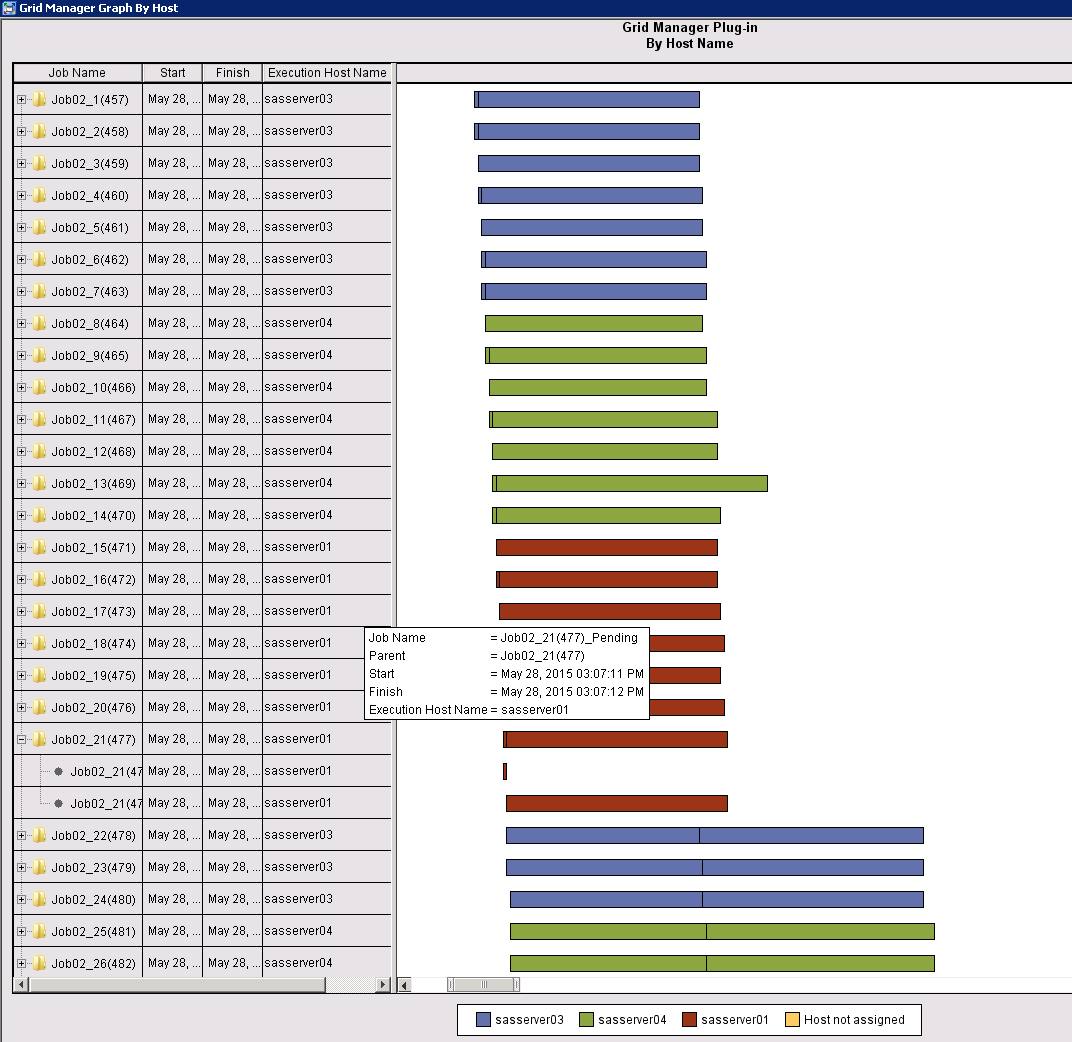Image resolution: width=1072 pixels, height=1042 pixels.
Task: Click the yellow Host not assigned swatch
Action: 792,1019
